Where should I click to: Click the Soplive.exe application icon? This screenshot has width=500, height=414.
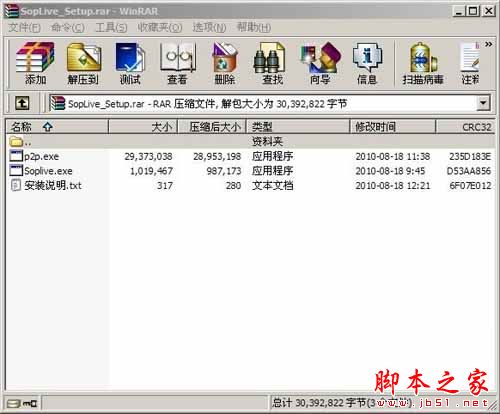(16, 171)
